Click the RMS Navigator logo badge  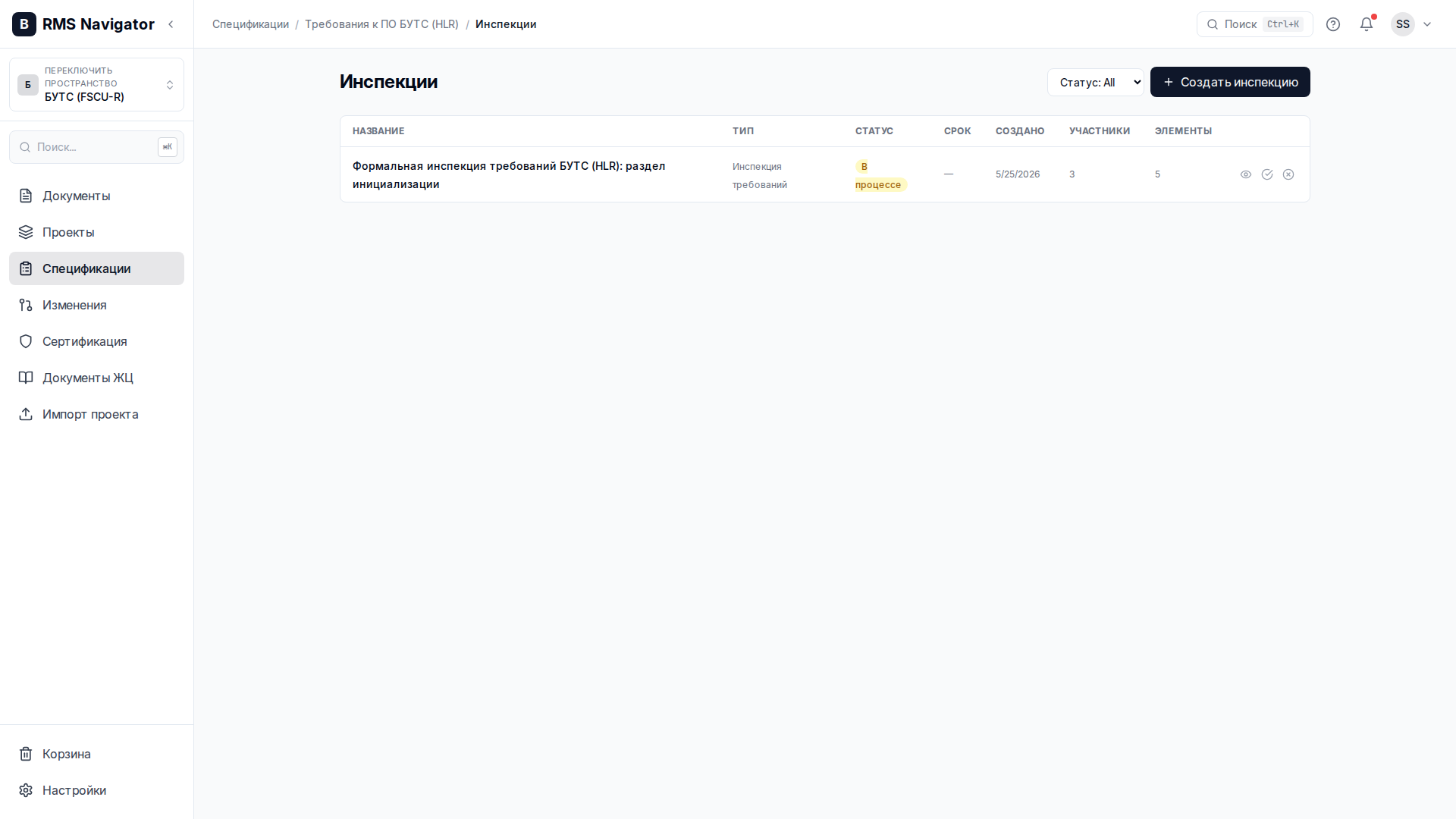click(x=24, y=24)
